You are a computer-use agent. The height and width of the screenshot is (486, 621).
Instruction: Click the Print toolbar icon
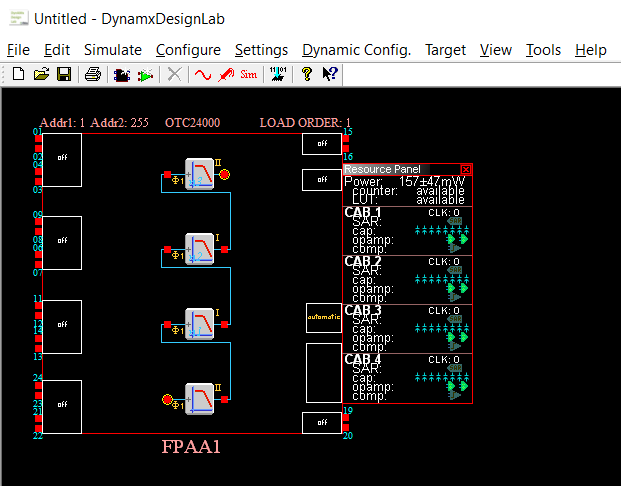click(92, 74)
